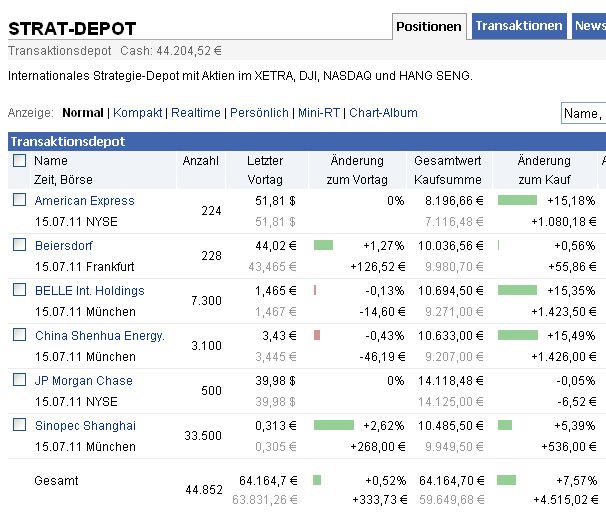The height and width of the screenshot is (517, 606).
Task: Click China Shenhua red day-change bar
Action: click(317, 335)
